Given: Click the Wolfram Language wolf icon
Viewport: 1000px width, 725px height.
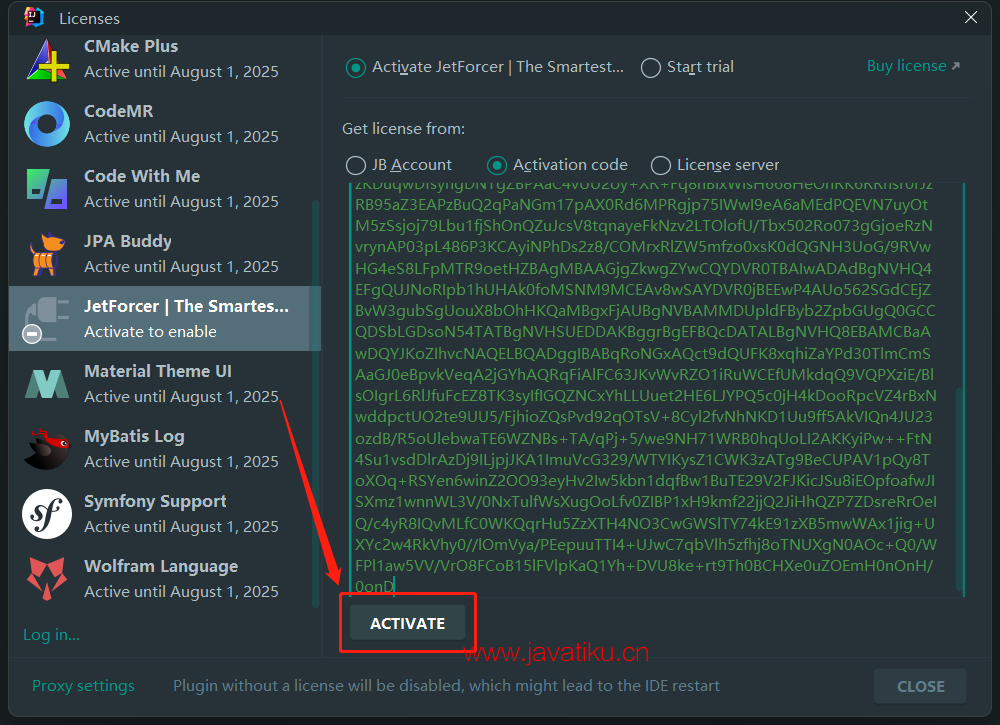Looking at the screenshot, I should coord(47,578).
